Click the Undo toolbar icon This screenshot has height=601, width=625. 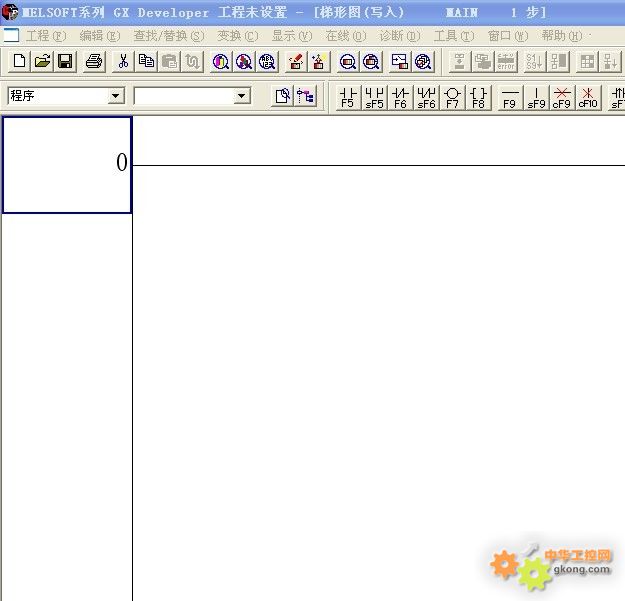[193, 61]
